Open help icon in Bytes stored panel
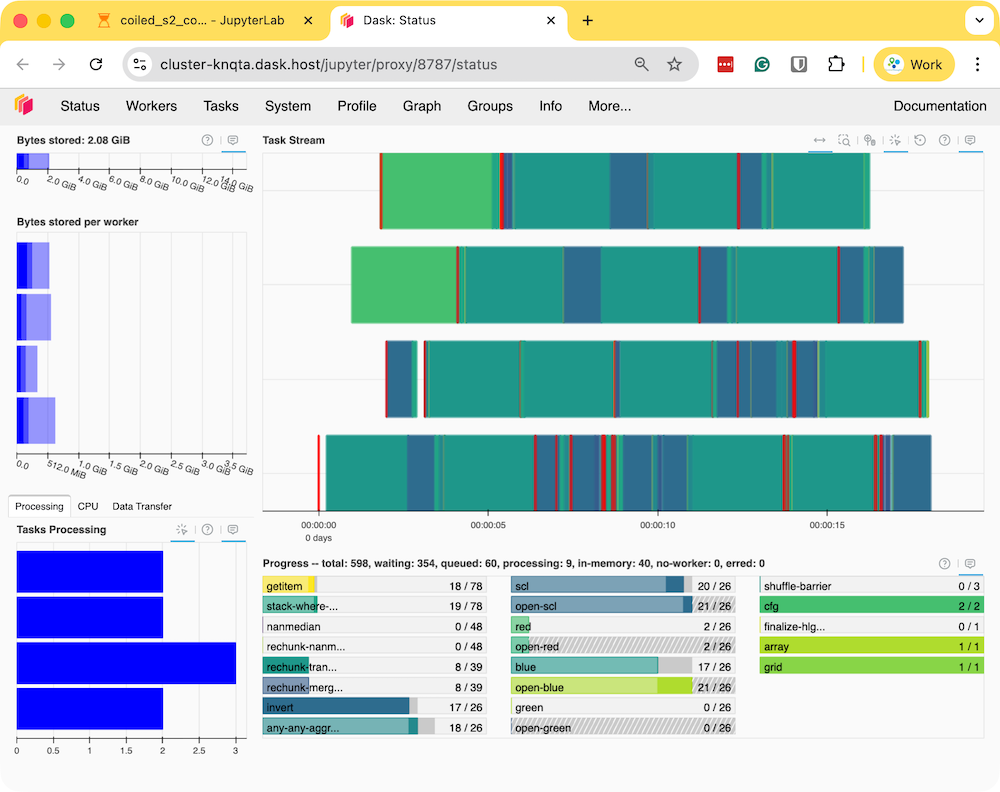The image size is (1000, 792). [207, 141]
